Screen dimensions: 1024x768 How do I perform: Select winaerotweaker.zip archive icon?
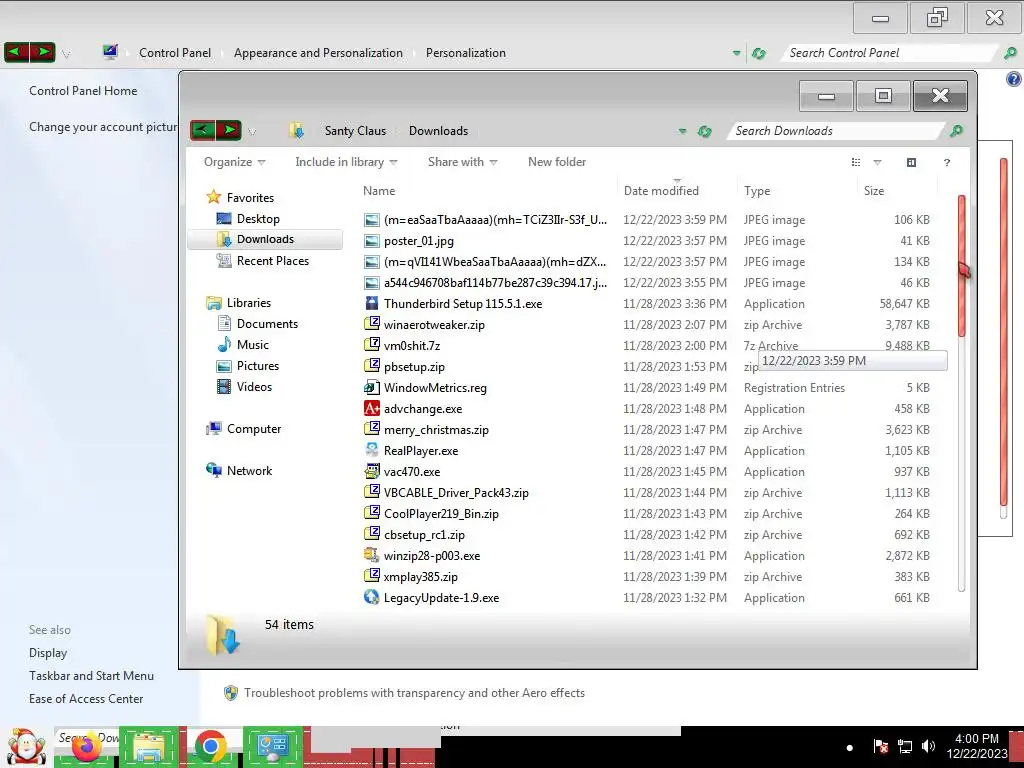tap(372, 325)
